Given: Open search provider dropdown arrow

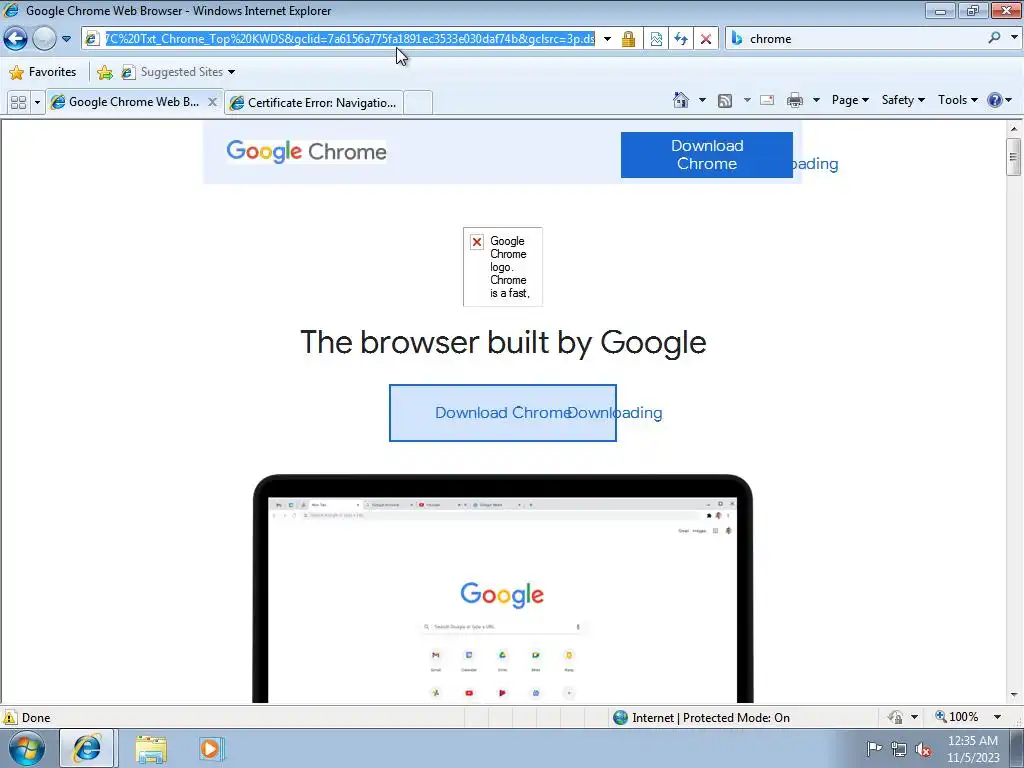Looking at the screenshot, I should (x=1014, y=38).
